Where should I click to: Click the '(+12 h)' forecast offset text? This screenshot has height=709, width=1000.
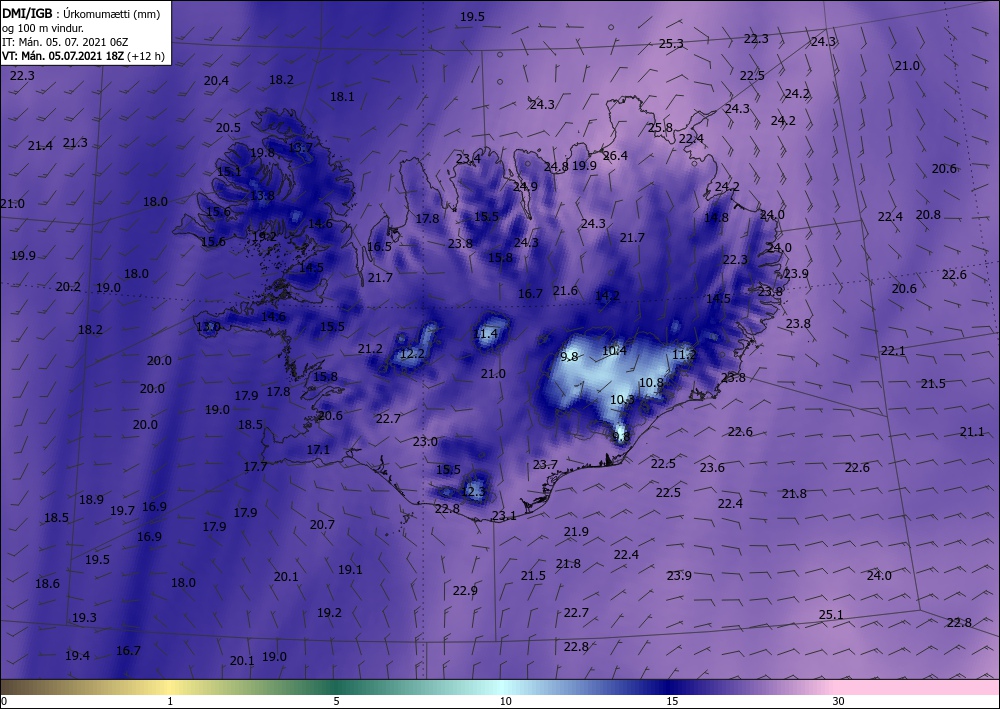[145, 56]
